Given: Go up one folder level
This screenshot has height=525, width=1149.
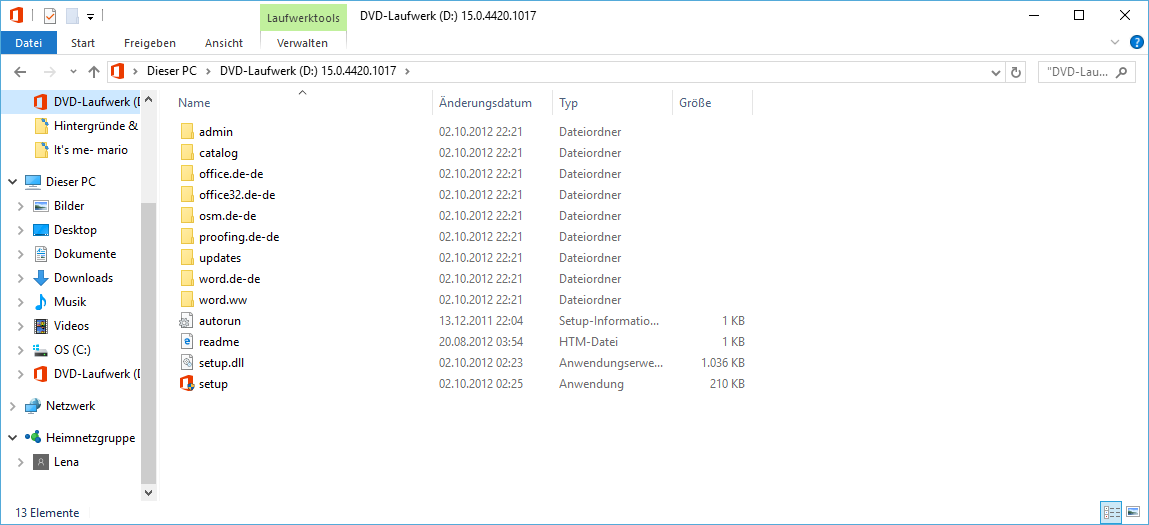Looking at the screenshot, I should pos(93,72).
